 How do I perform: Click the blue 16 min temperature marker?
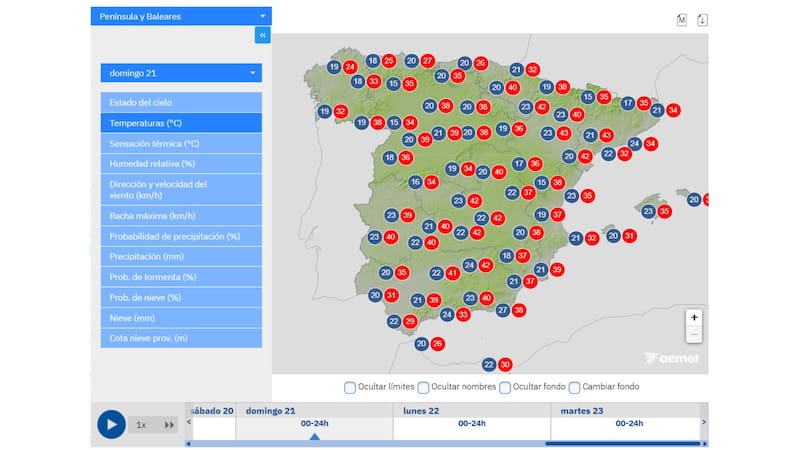[415, 182]
